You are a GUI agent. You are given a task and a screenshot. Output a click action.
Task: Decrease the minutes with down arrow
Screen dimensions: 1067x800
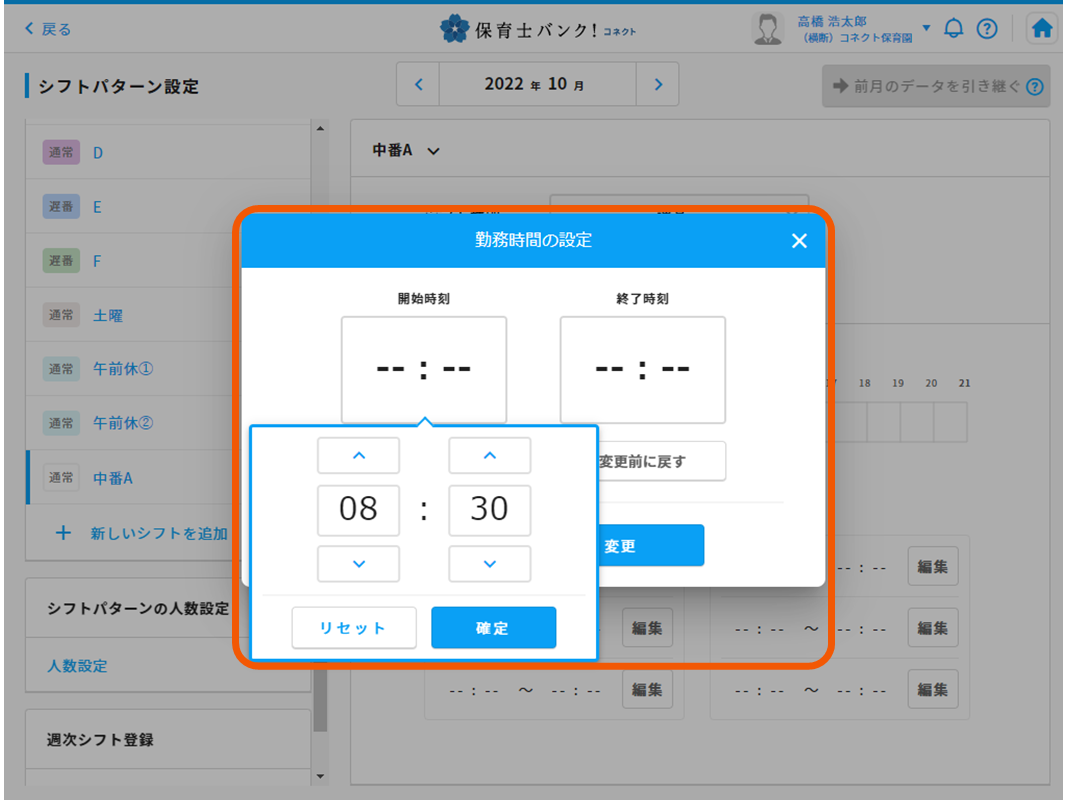(489, 564)
